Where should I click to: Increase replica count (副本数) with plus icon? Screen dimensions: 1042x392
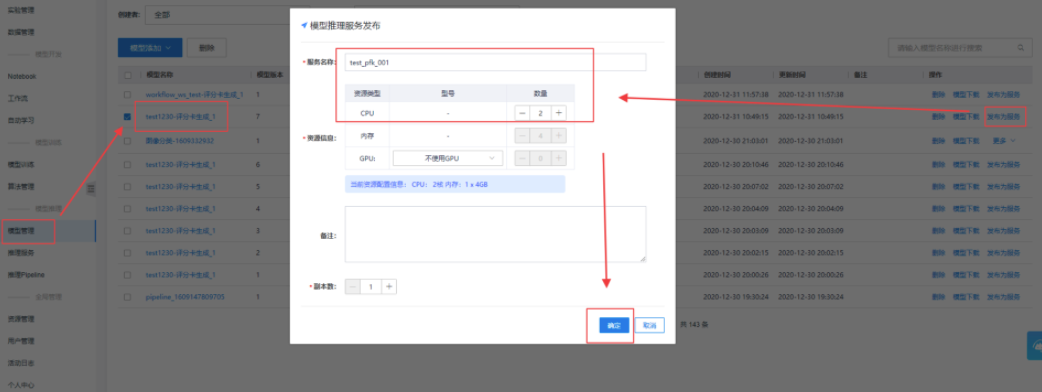(389, 286)
